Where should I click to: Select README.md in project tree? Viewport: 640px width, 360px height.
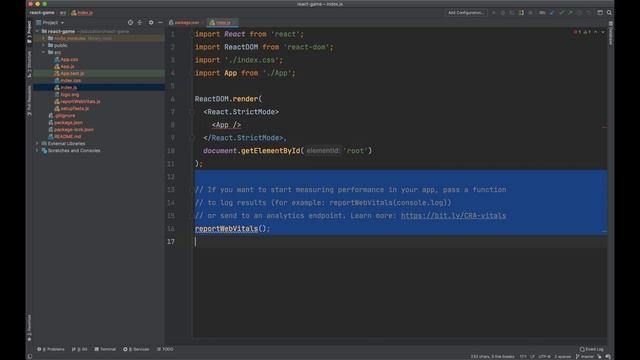67,137
